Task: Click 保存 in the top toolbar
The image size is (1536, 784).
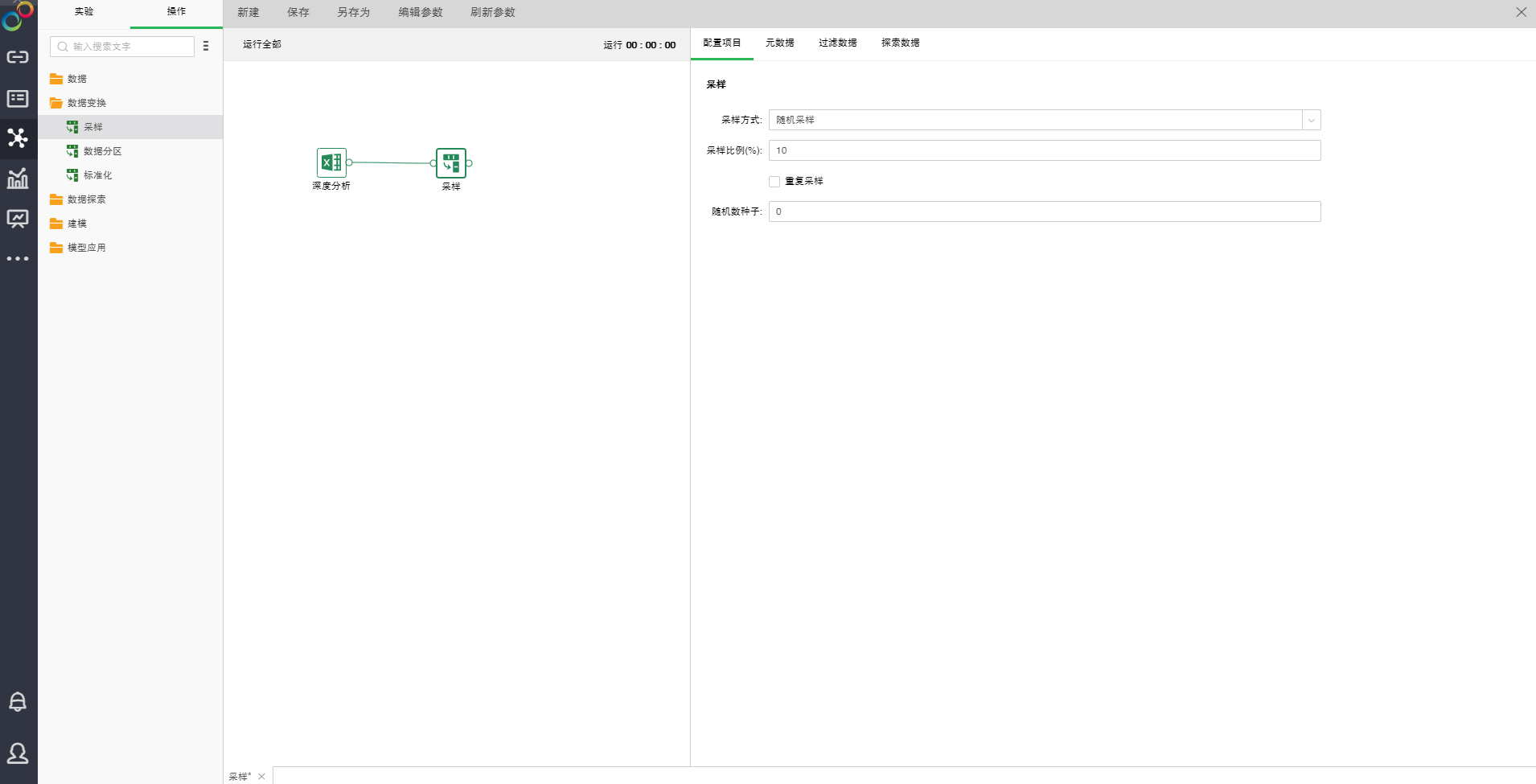Action: [x=298, y=13]
